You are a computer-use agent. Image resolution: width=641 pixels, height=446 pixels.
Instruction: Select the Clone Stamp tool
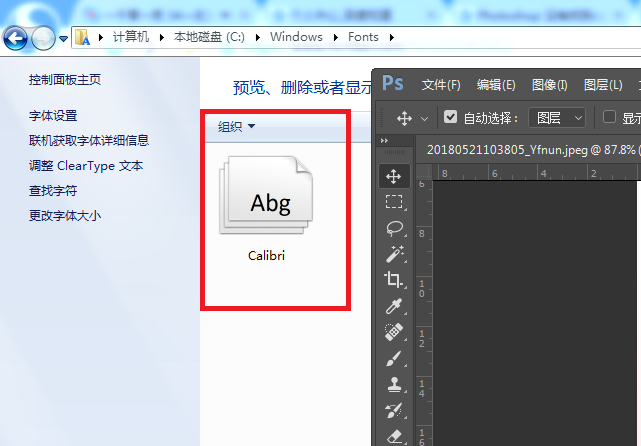394,384
